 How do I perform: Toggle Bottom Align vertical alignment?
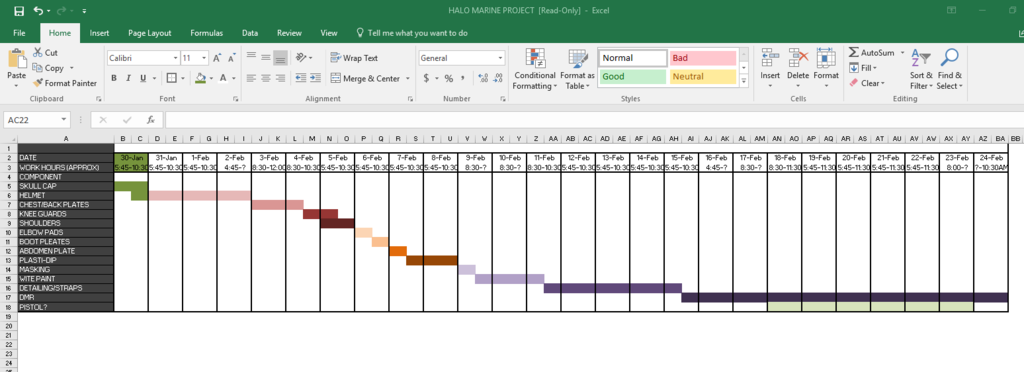(280, 57)
